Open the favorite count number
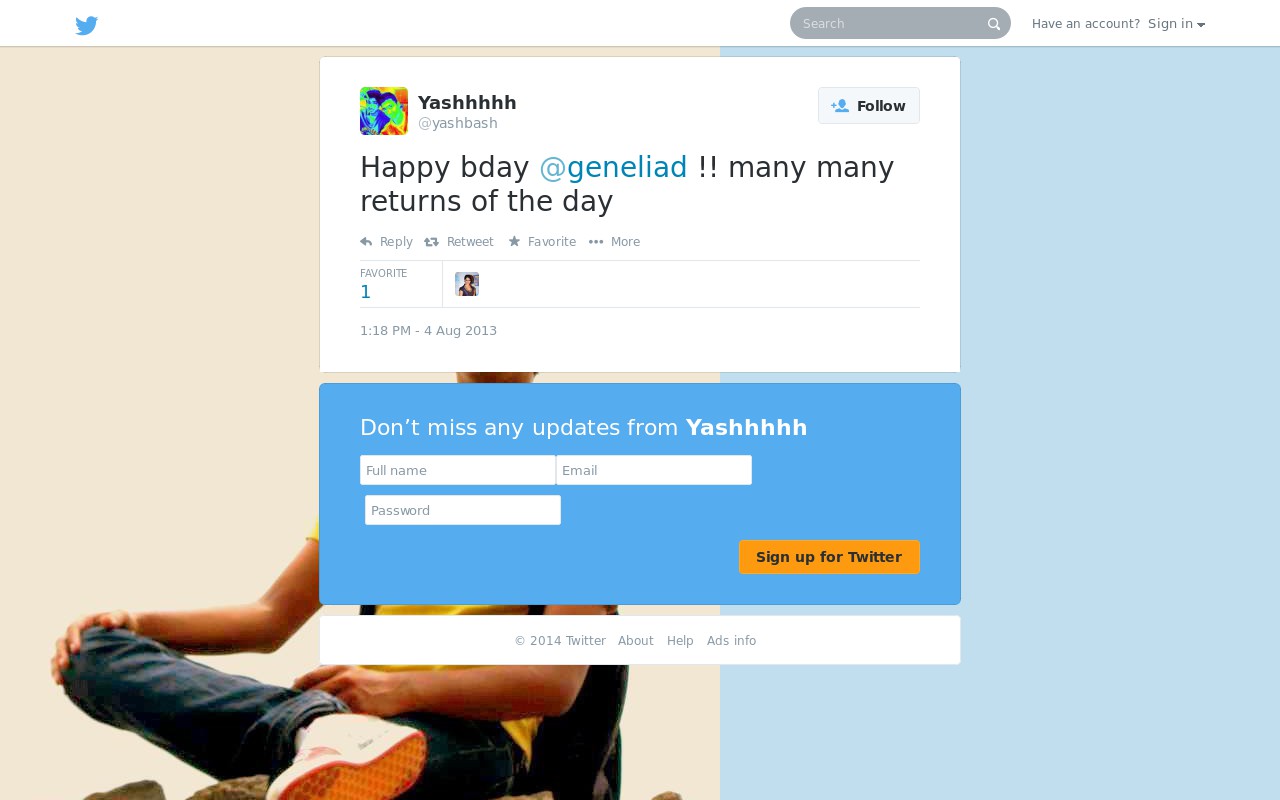 366,292
